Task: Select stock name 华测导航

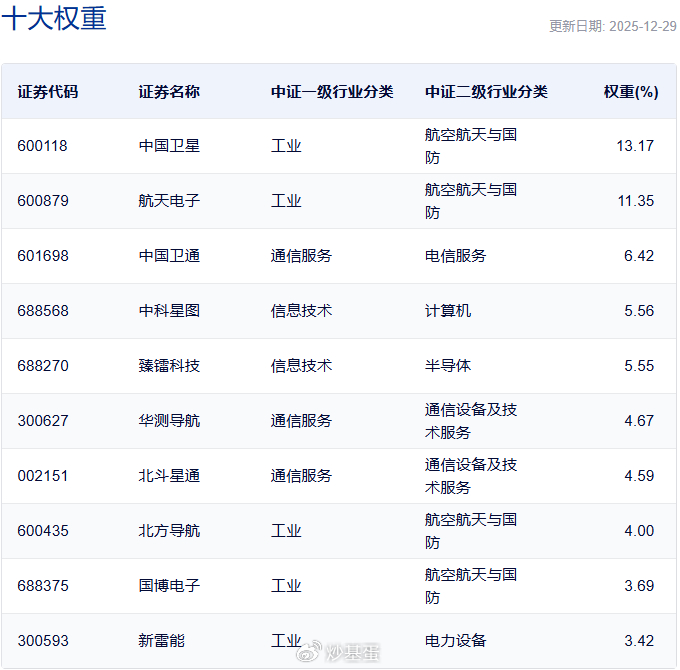Action: (x=169, y=421)
